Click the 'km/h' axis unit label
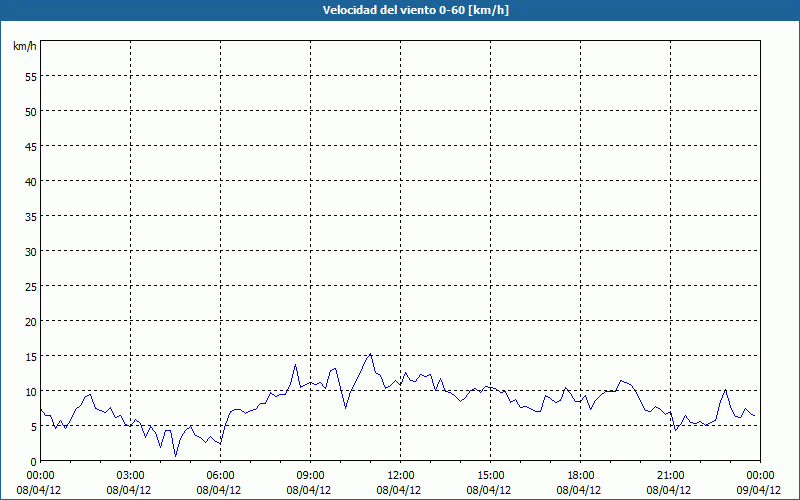Viewport: 800px width, 500px height. point(25,46)
